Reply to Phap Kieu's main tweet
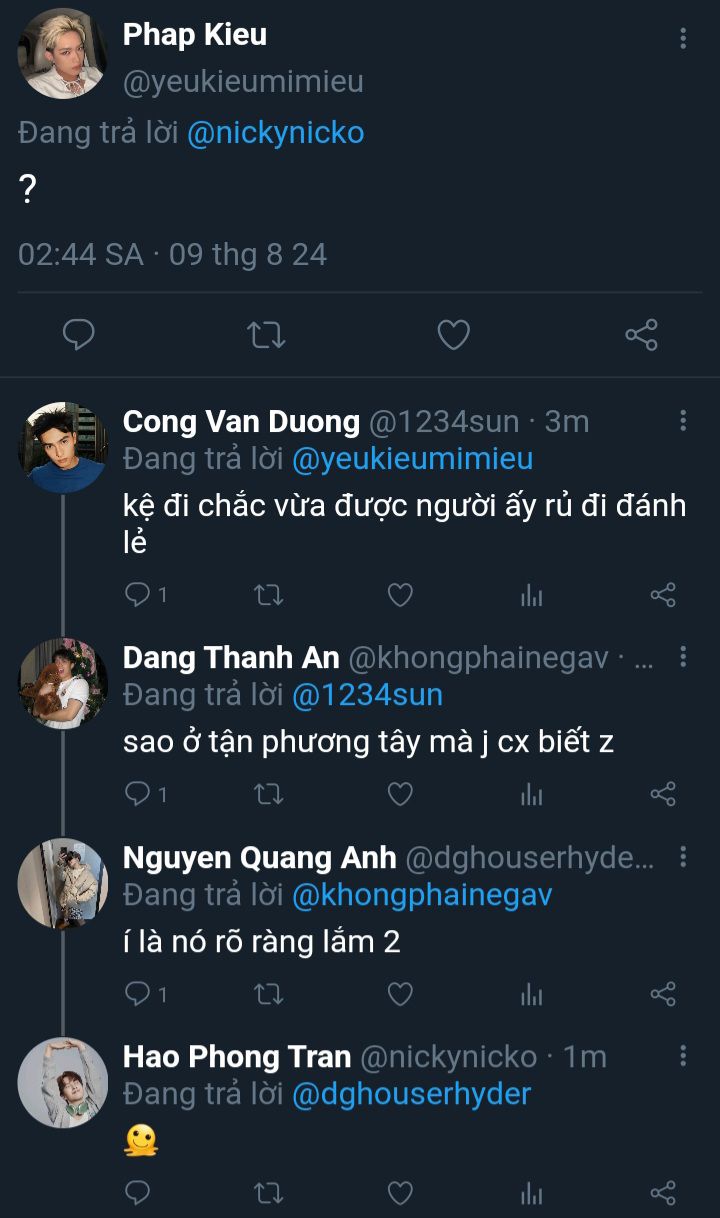 (78, 335)
